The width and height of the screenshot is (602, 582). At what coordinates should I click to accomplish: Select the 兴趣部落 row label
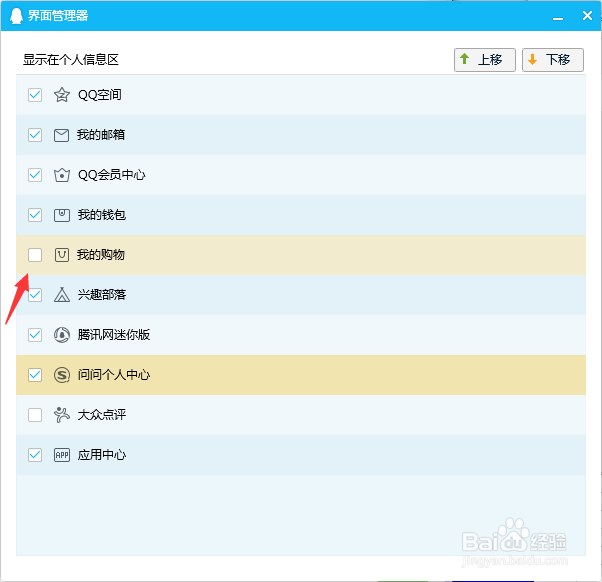[102, 295]
